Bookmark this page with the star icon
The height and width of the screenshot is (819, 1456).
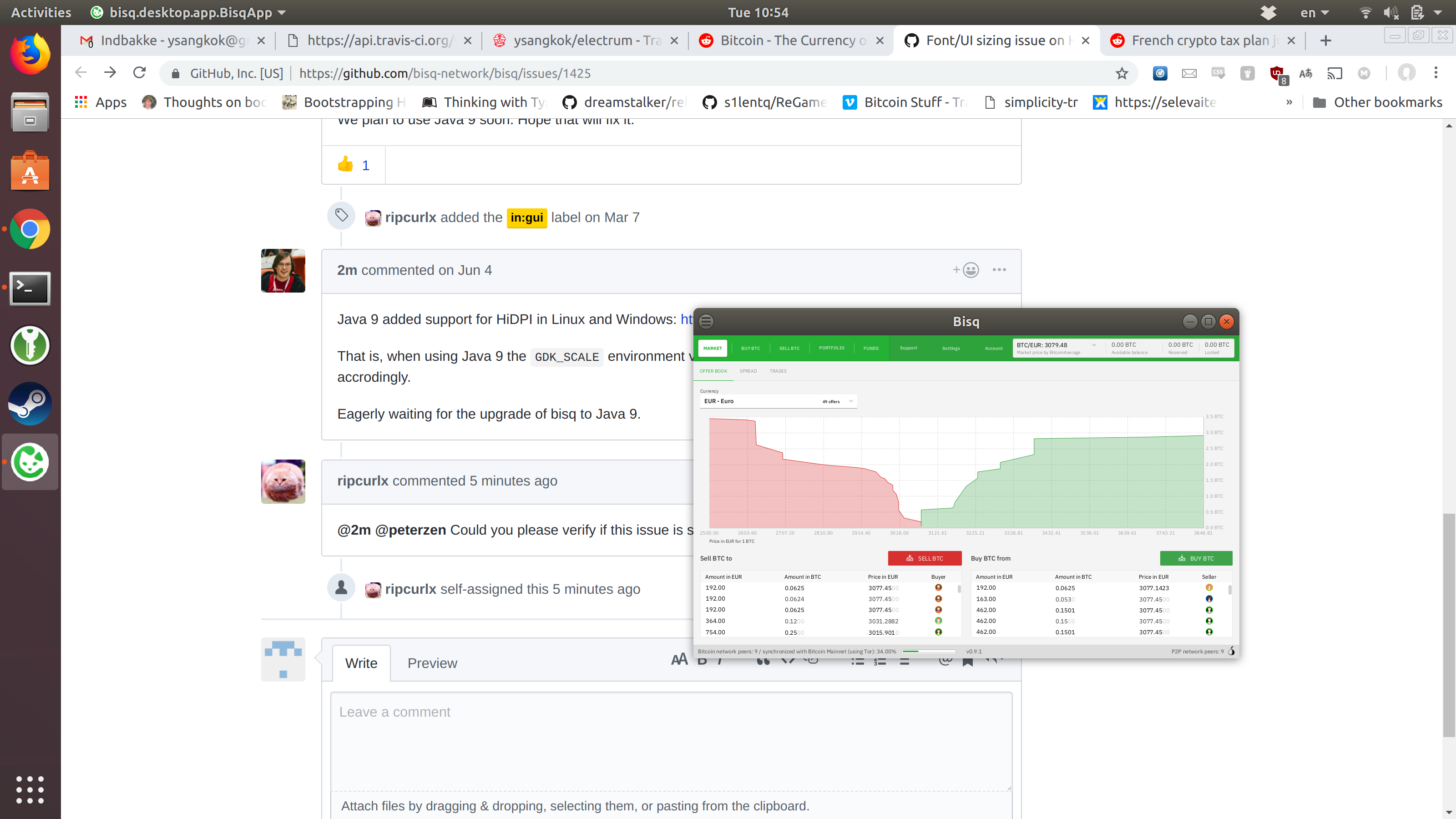(1122, 73)
